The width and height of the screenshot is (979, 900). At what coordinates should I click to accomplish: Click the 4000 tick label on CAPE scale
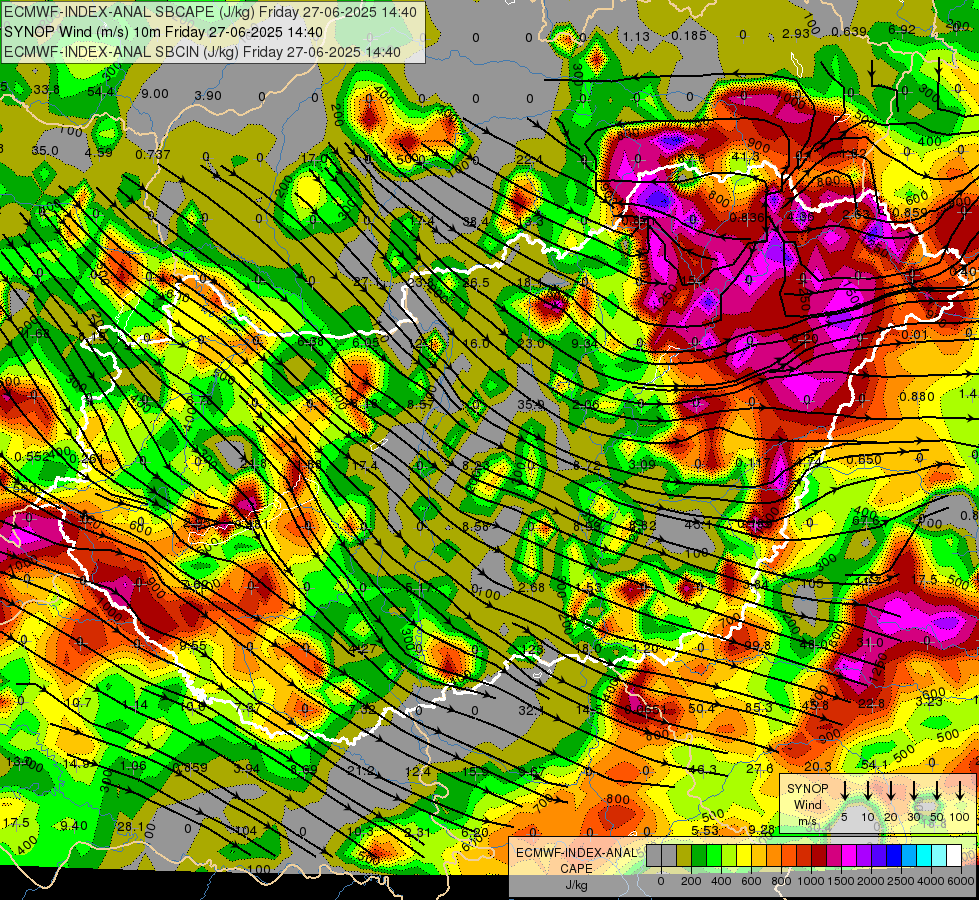[931, 881]
